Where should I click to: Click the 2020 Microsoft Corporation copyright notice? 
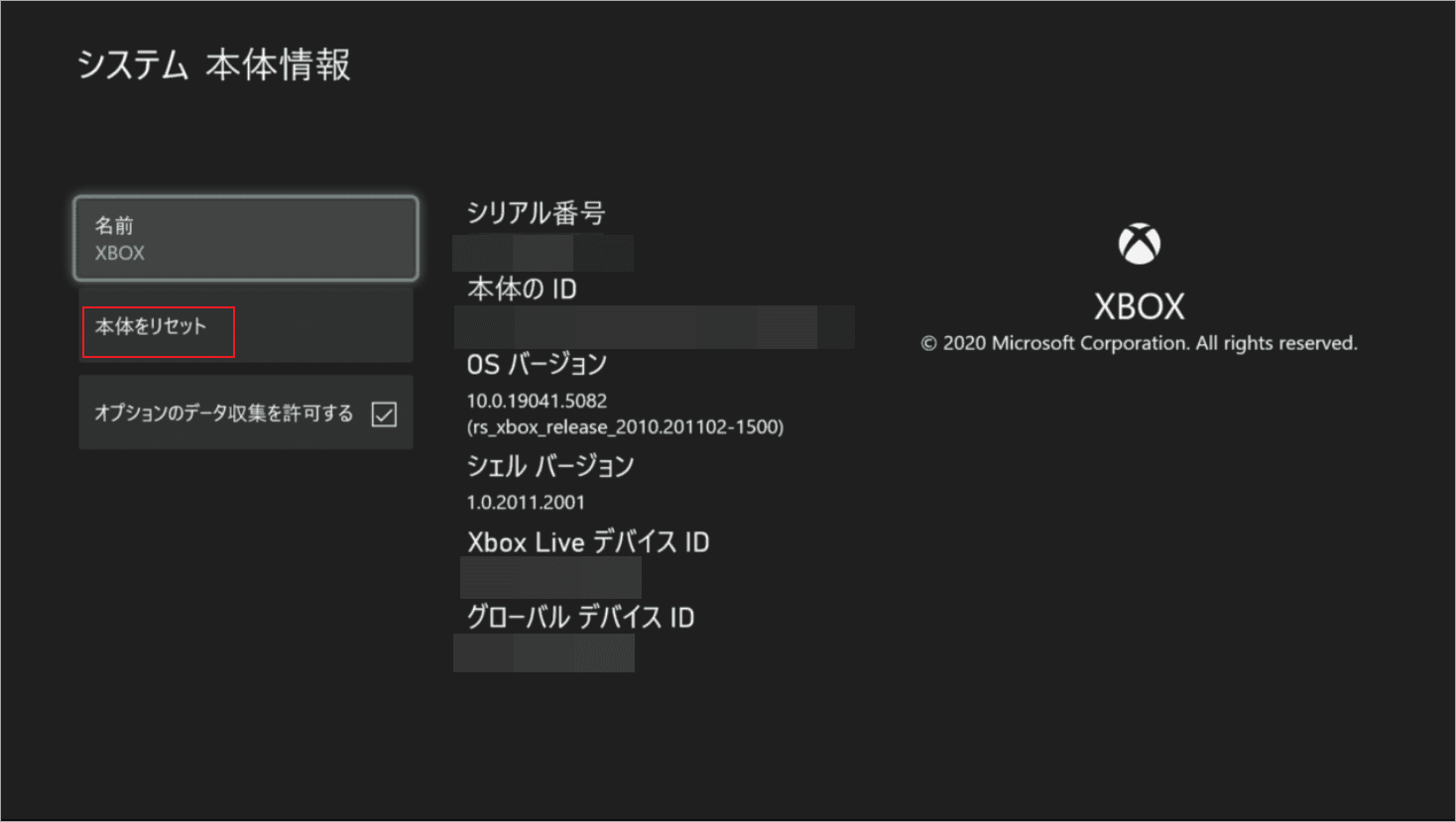pyautogui.click(x=1139, y=343)
